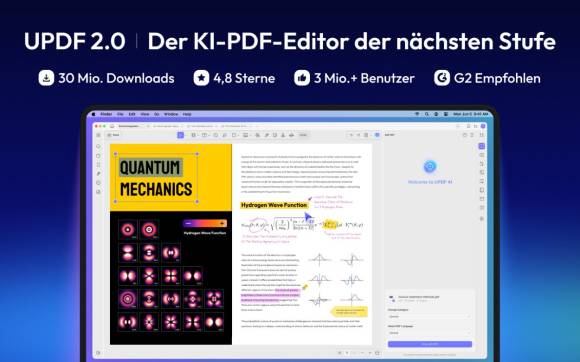Click the hamburger menu icon left of toolbar
The height and width of the screenshot is (362, 580).
(x=98, y=135)
